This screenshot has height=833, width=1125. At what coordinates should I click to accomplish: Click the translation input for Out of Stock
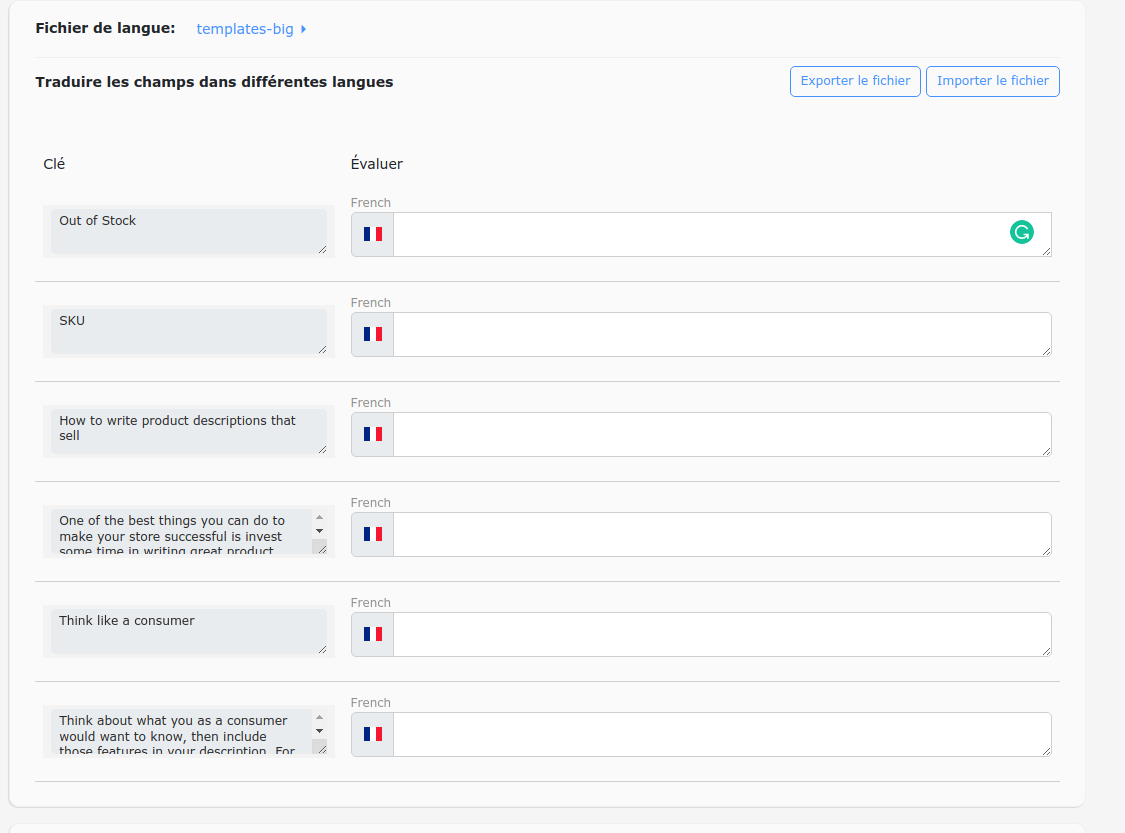(700, 233)
